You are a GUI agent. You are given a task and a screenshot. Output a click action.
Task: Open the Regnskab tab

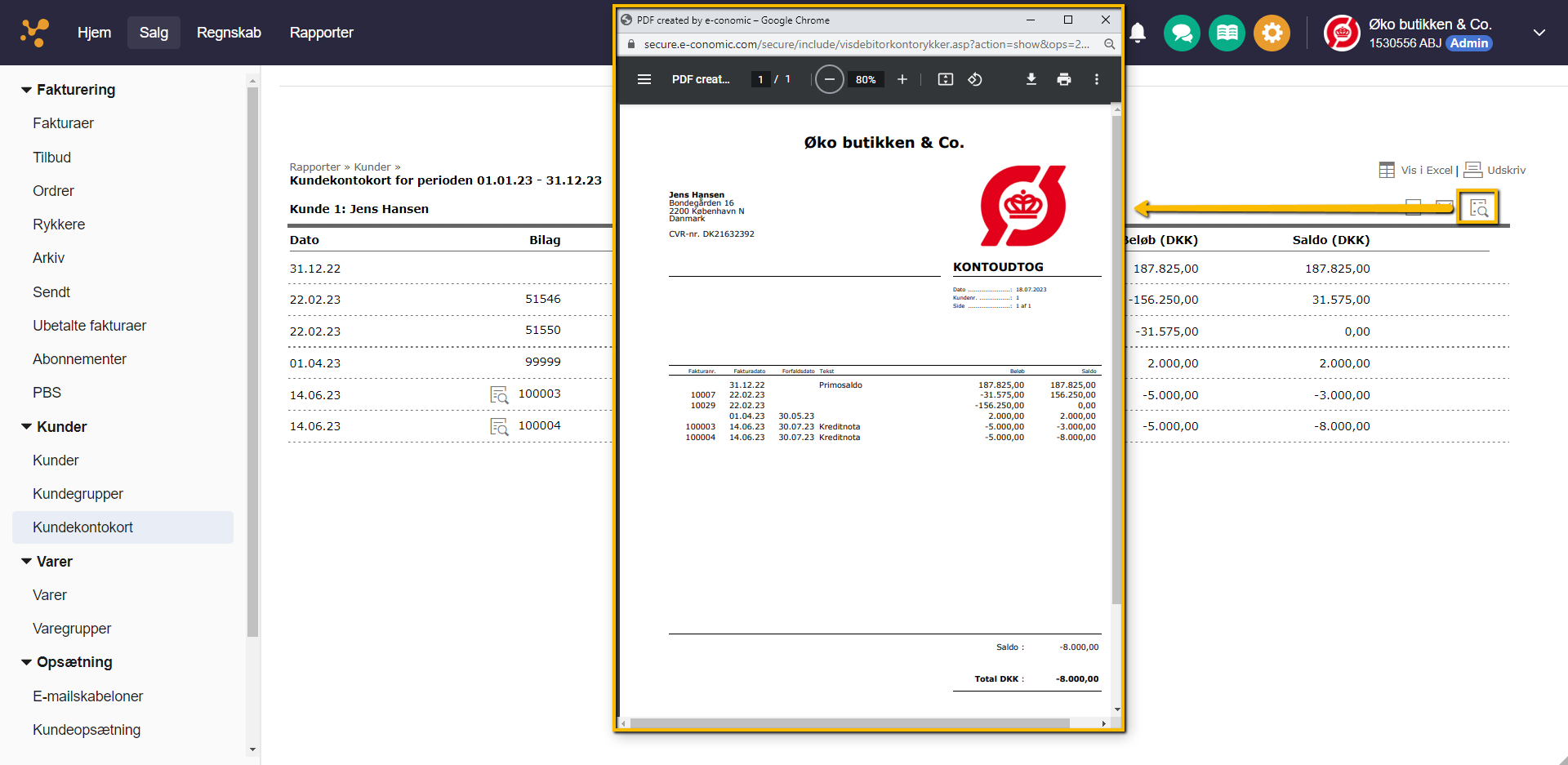(x=229, y=33)
